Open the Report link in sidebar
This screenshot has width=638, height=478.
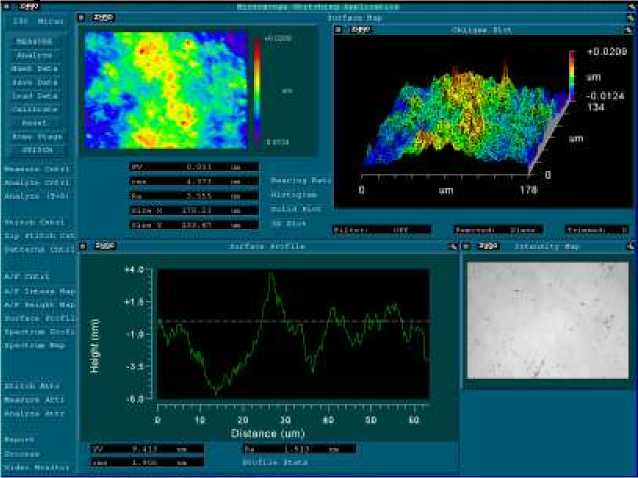[19, 440]
